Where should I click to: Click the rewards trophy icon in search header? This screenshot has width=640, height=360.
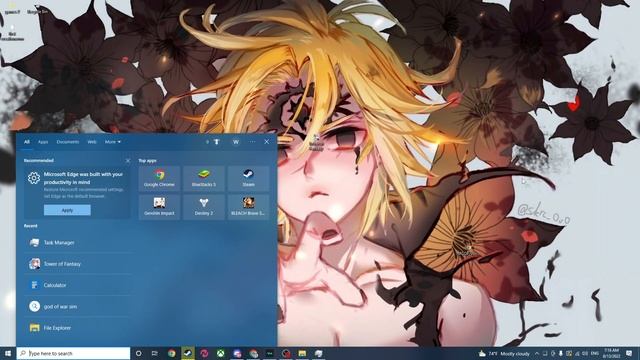click(x=217, y=142)
